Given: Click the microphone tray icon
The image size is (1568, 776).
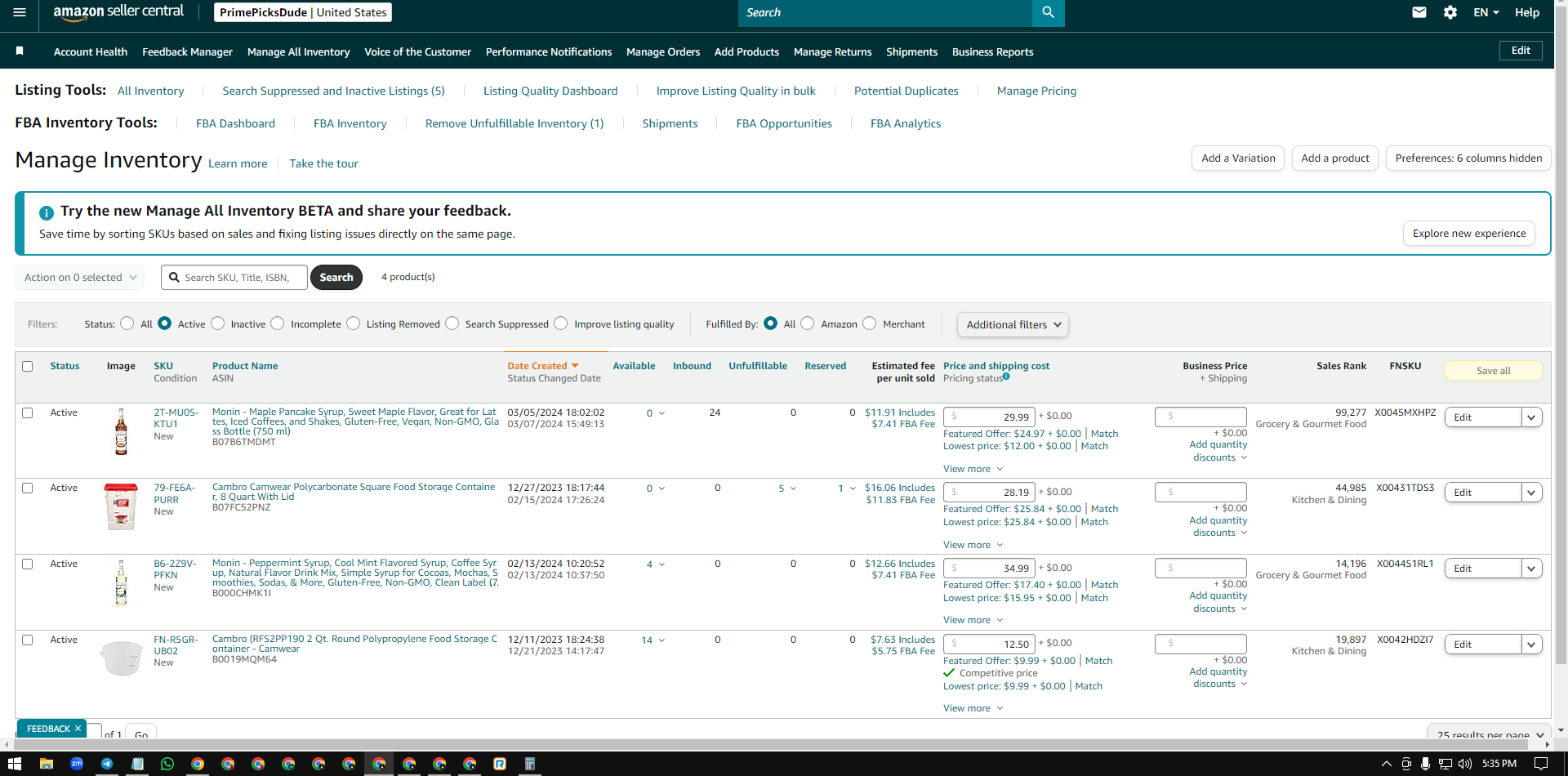Looking at the screenshot, I should point(1425,764).
